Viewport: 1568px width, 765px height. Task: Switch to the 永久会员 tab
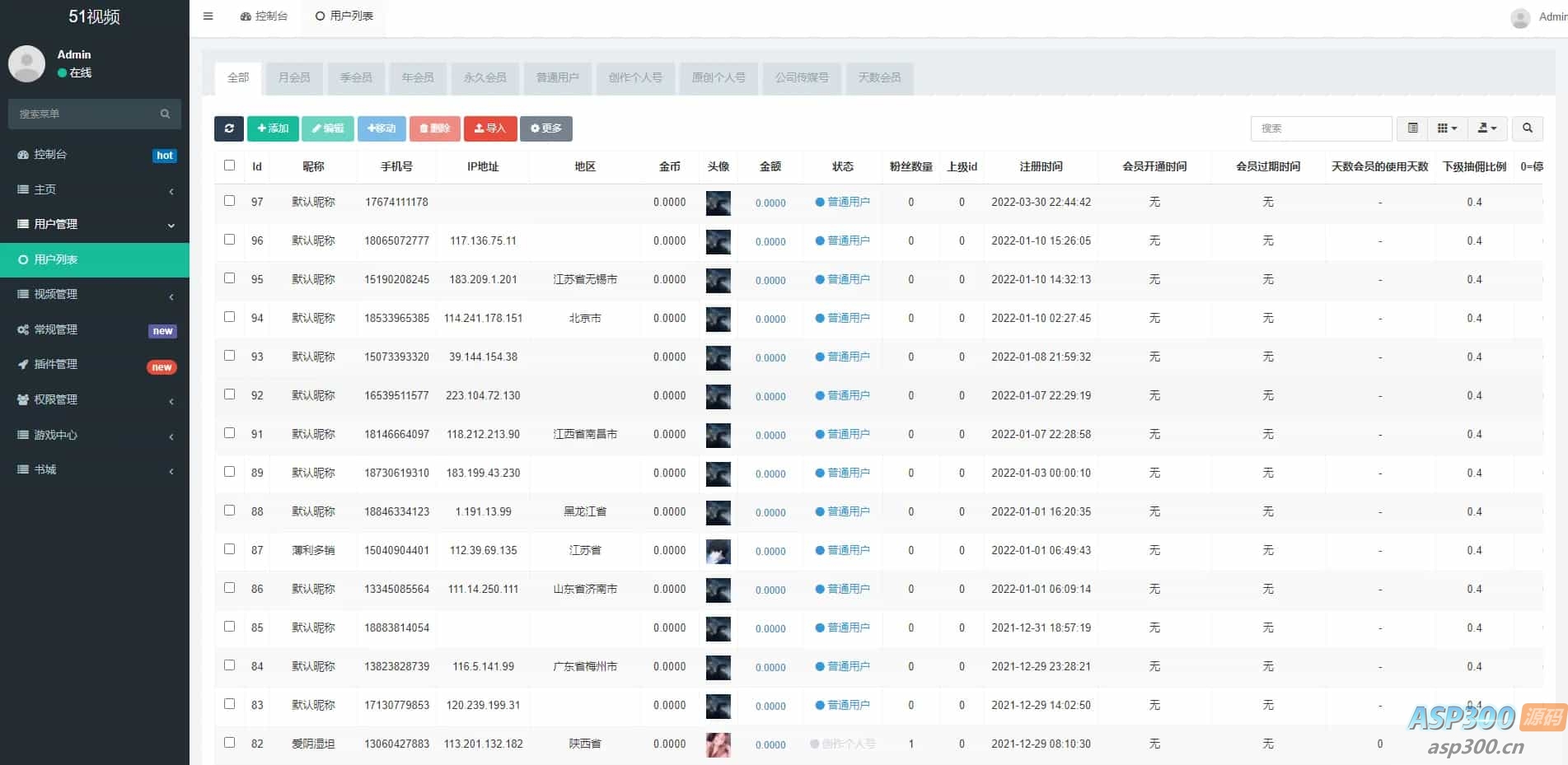484,77
